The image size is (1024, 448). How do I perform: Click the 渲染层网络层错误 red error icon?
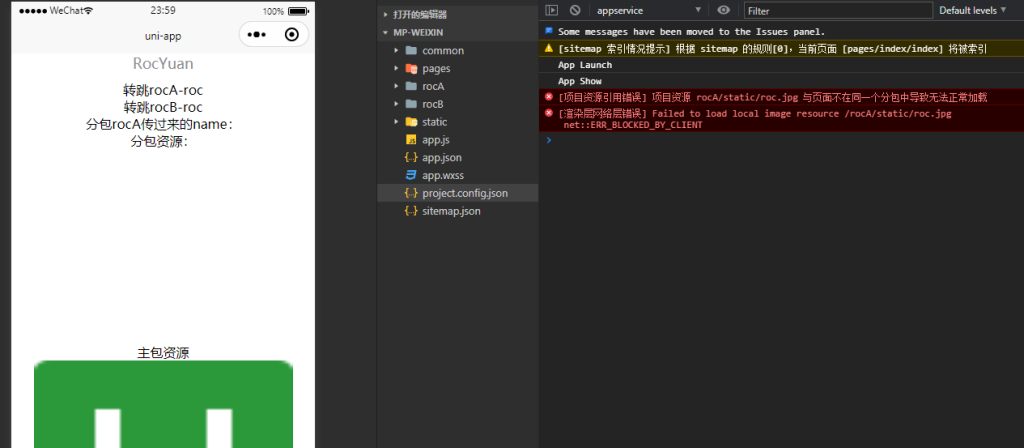549,113
